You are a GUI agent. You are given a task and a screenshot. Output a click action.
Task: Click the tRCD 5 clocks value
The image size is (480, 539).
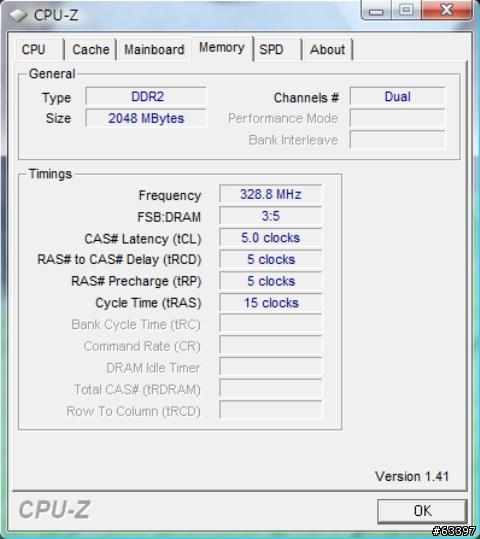(x=271, y=259)
